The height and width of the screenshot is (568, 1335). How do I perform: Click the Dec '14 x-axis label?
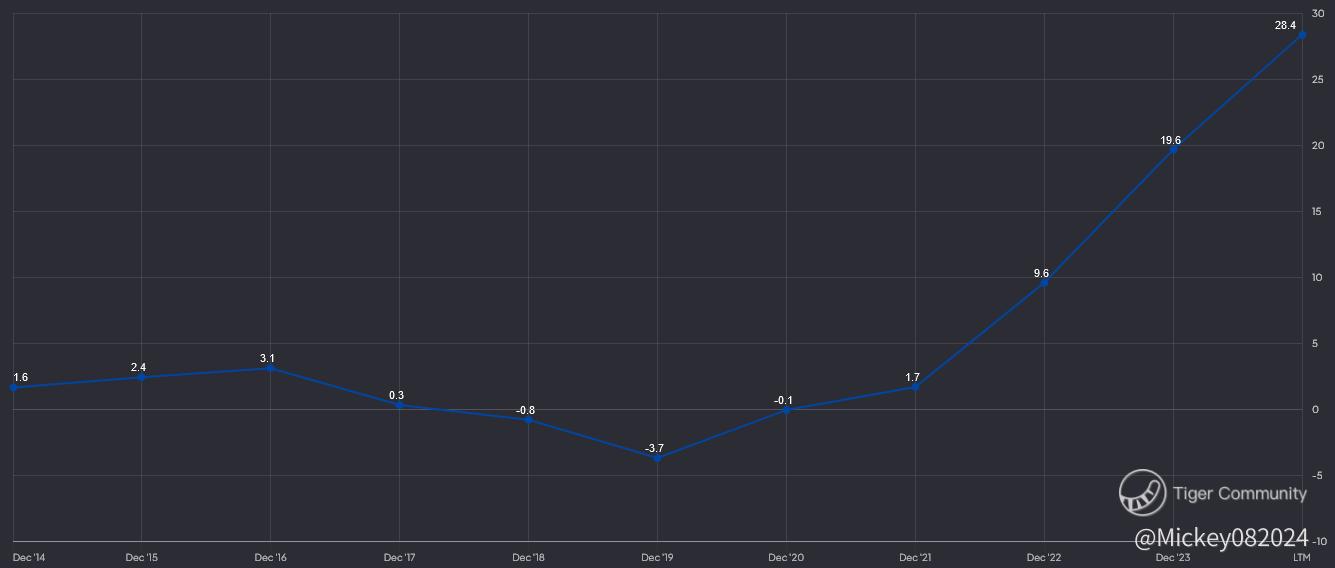(x=29, y=557)
